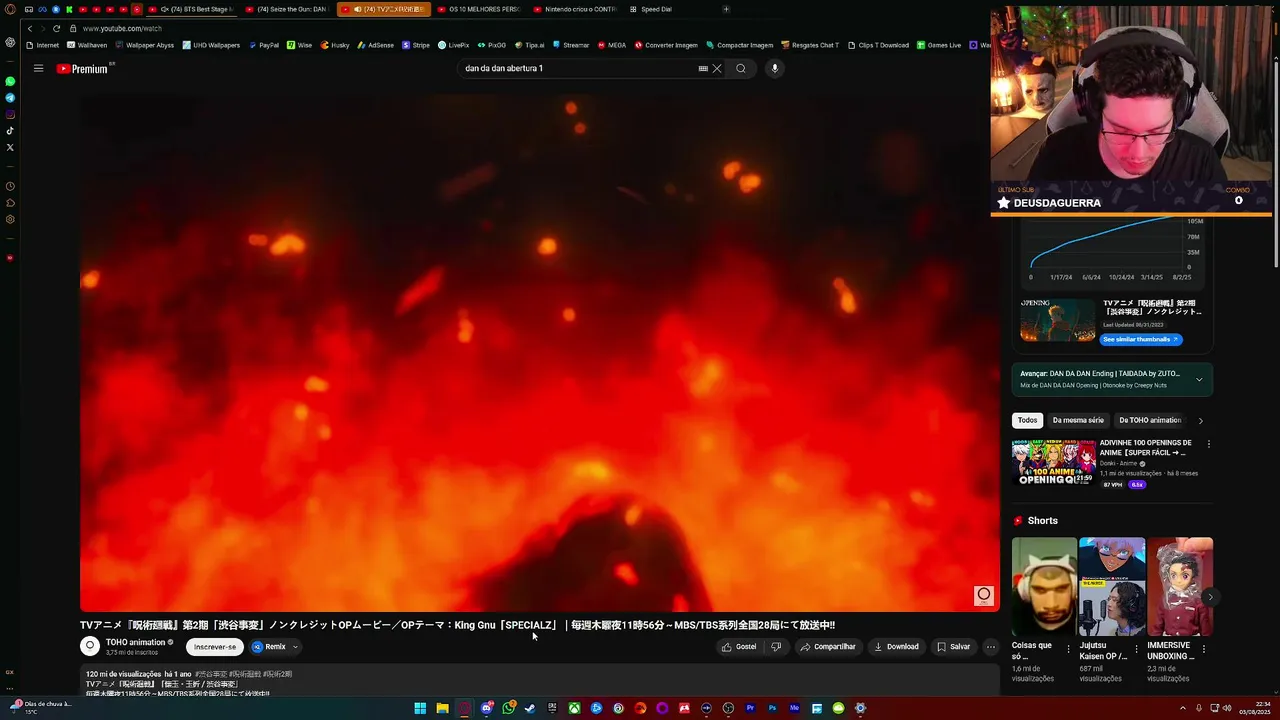Clear the YouTube search text

click(717, 69)
